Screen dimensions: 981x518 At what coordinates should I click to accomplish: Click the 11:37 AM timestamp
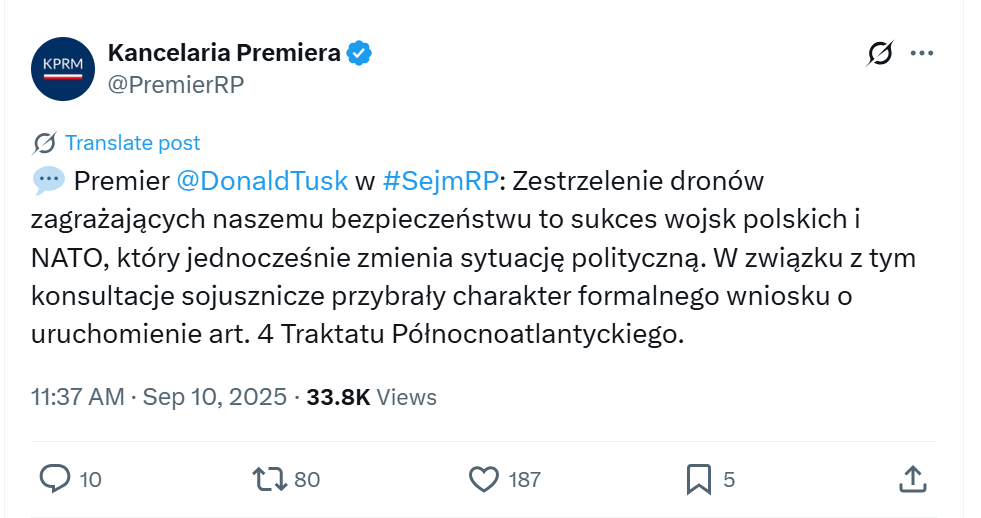[78, 397]
